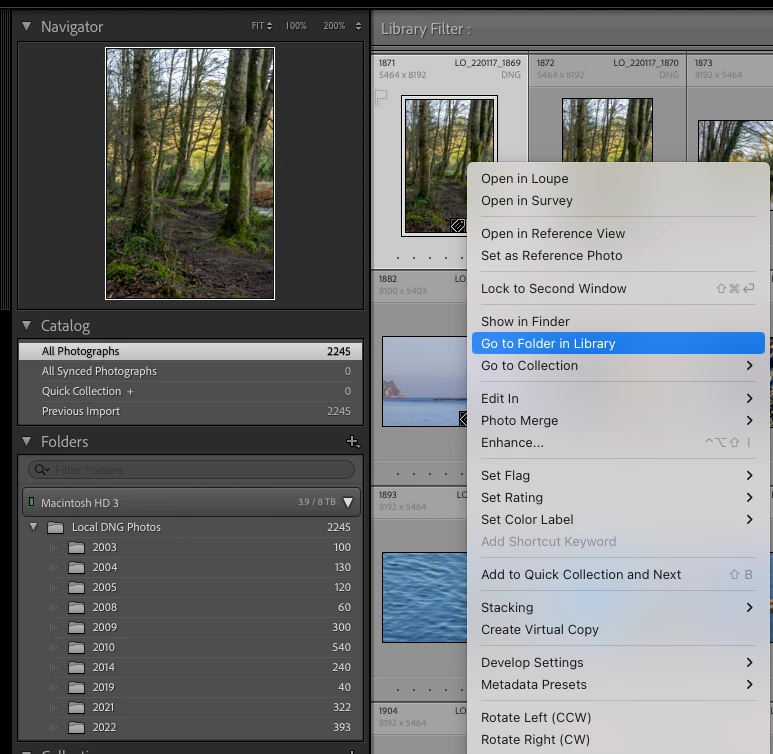Choose Lock to Second Window

click(x=618, y=288)
